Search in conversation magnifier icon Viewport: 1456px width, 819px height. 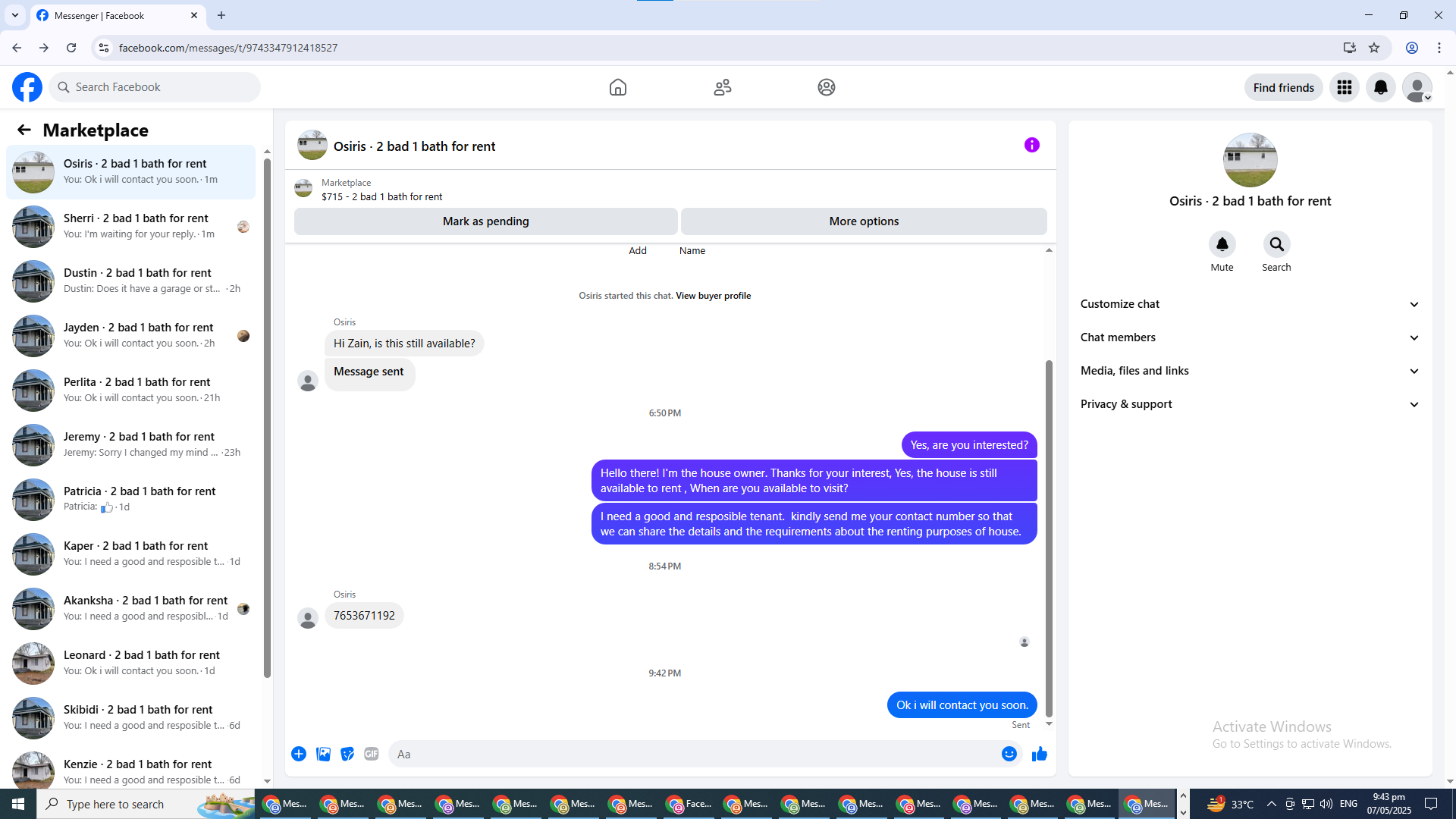(1276, 244)
